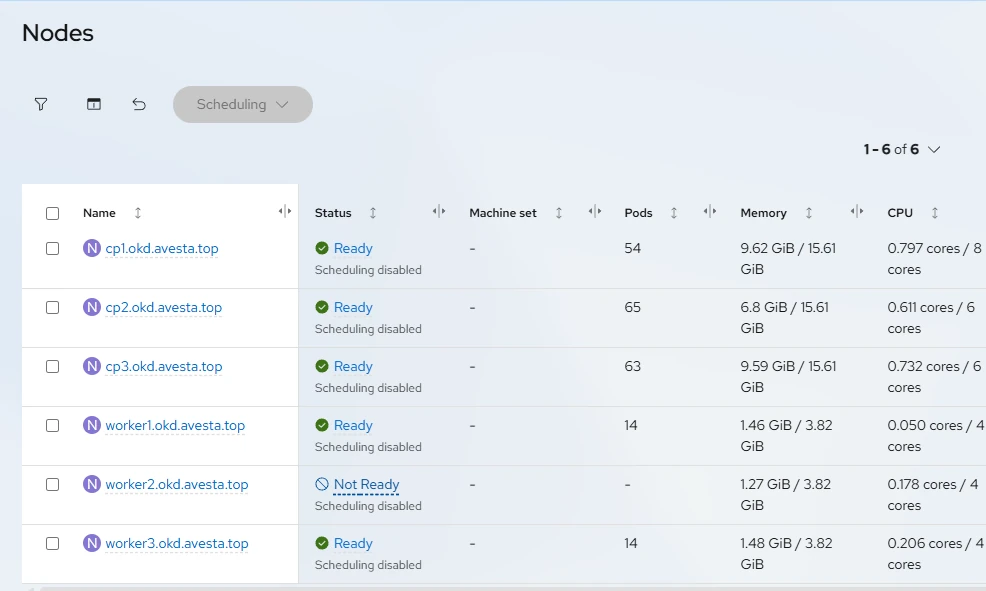Click the Memory column resize handle icon
The width and height of the screenshot is (986, 591).
(x=857, y=211)
